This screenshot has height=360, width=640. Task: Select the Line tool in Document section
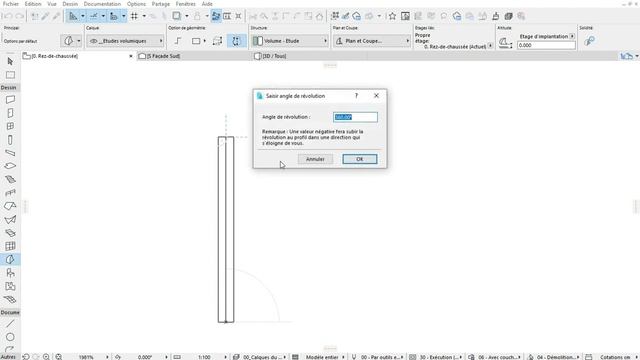click(x=10, y=324)
